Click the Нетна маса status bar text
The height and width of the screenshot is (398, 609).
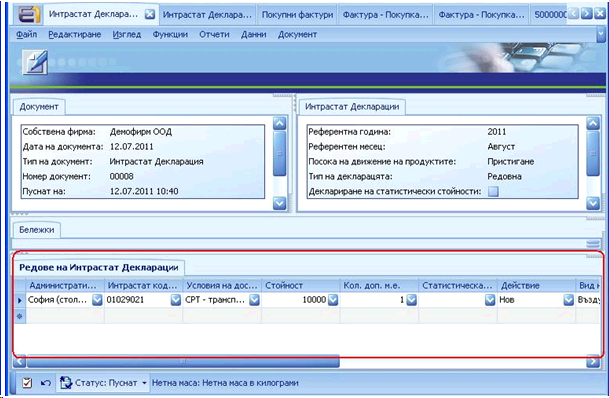(225, 383)
